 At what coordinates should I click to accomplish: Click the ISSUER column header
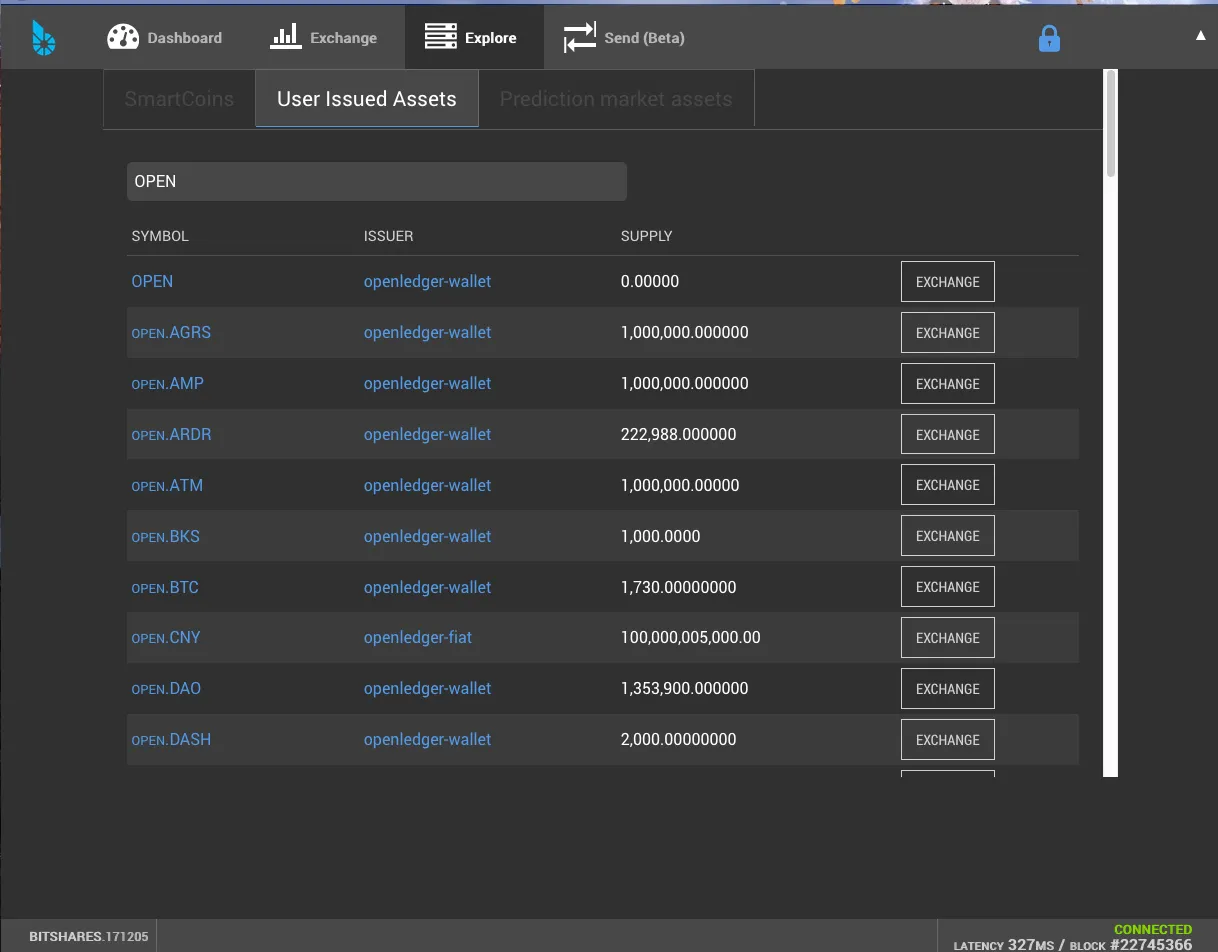click(389, 237)
